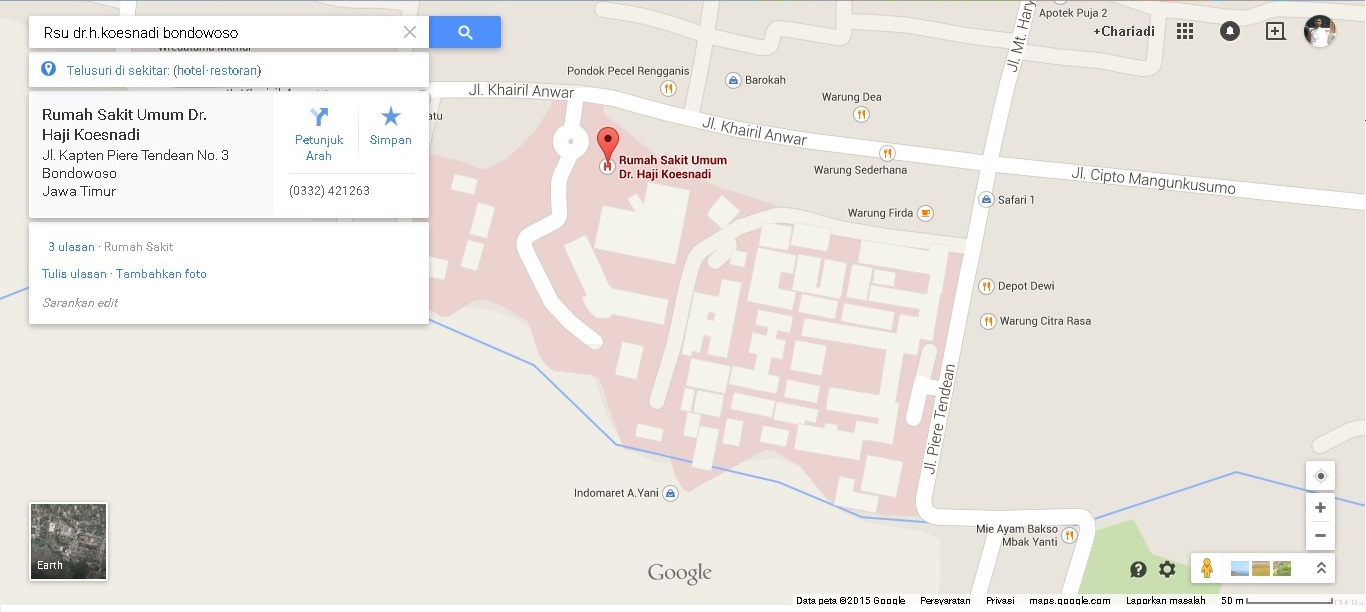The image size is (1366, 612).
Task: Open Google apps grid icon
Action: [x=1185, y=31]
